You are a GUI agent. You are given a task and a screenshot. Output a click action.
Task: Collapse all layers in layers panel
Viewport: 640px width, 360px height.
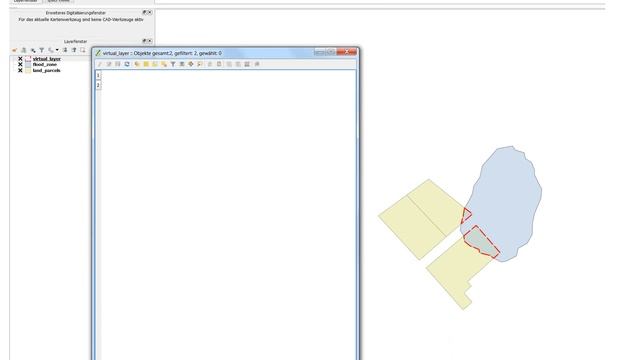click(x=74, y=50)
